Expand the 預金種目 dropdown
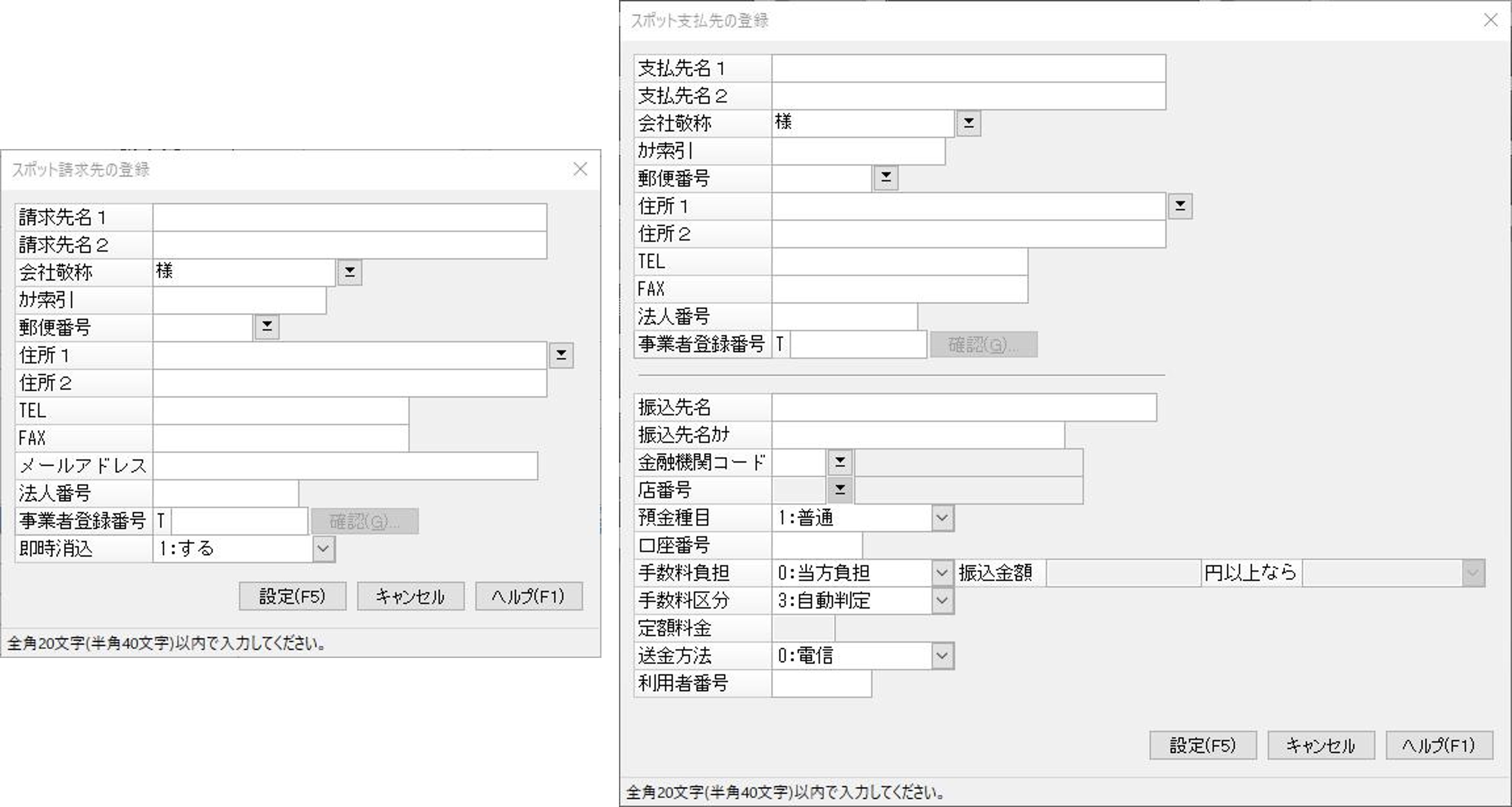 coord(942,518)
